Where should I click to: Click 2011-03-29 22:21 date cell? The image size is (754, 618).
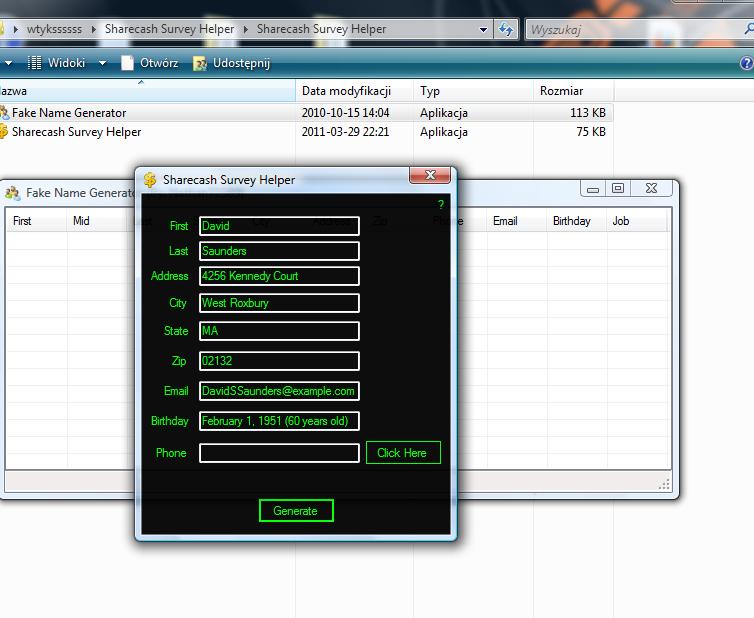[x=345, y=132]
